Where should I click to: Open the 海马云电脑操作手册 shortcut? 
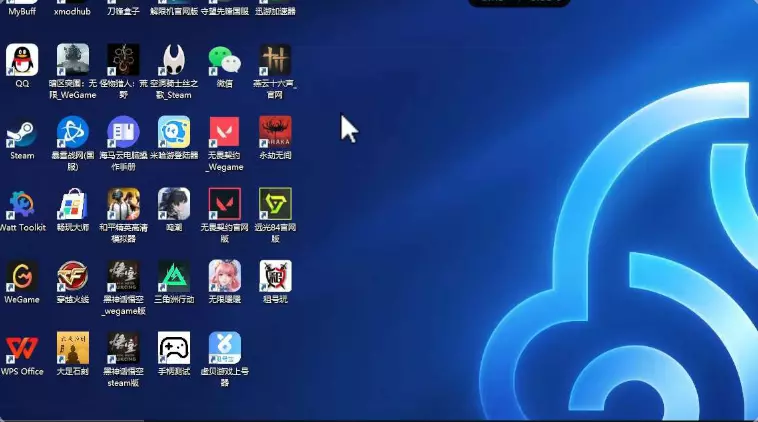(123, 132)
